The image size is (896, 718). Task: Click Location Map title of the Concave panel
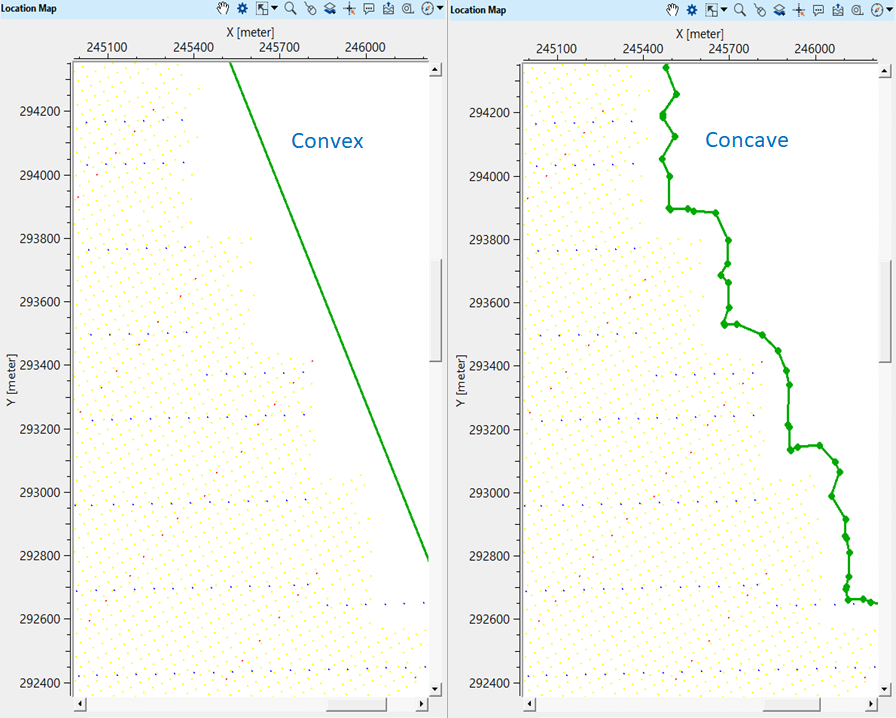point(478,10)
